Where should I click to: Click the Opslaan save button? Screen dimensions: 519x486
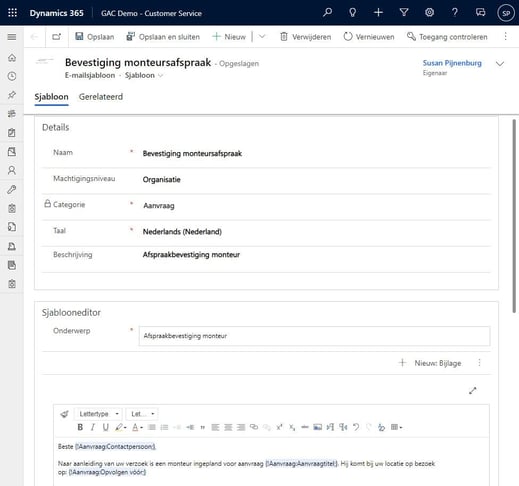pyautogui.click(x=95, y=37)
